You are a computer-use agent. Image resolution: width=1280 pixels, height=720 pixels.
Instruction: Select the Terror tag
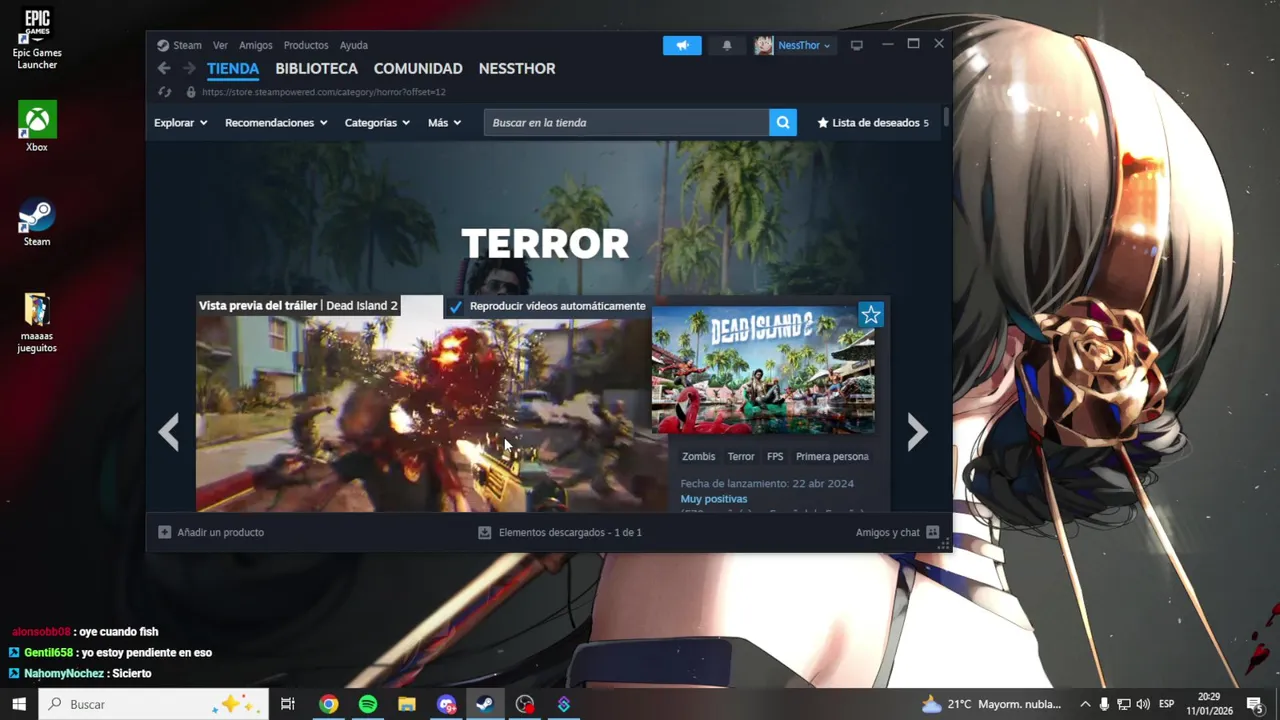741,456
